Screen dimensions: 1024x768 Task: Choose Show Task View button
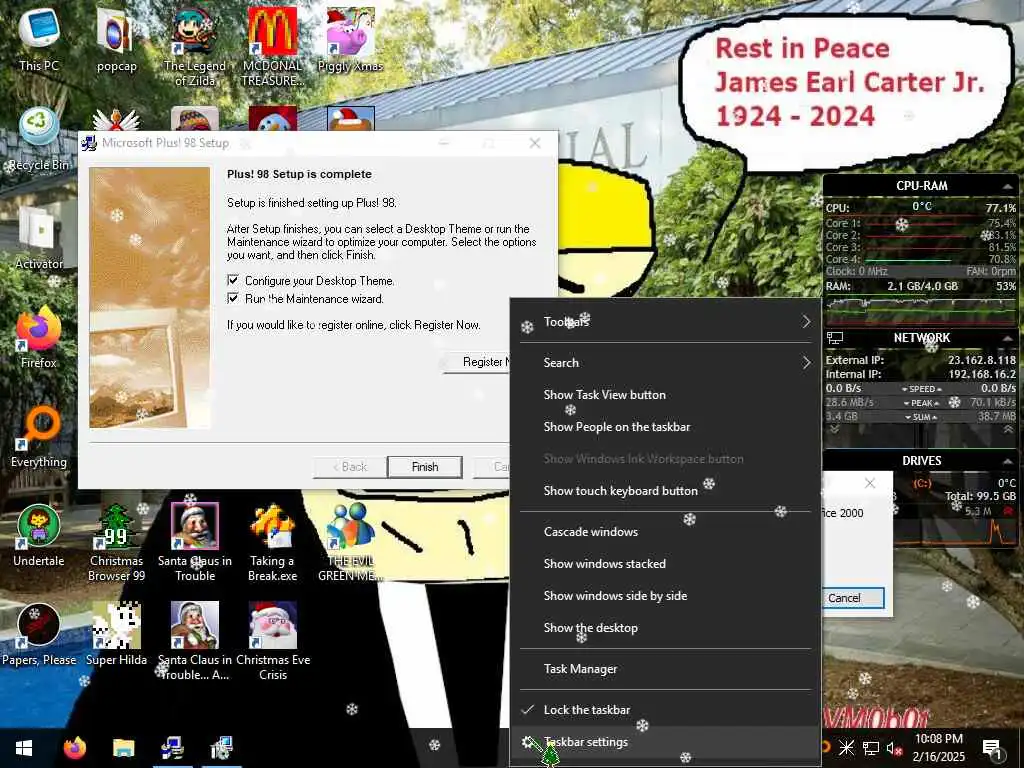665,394
